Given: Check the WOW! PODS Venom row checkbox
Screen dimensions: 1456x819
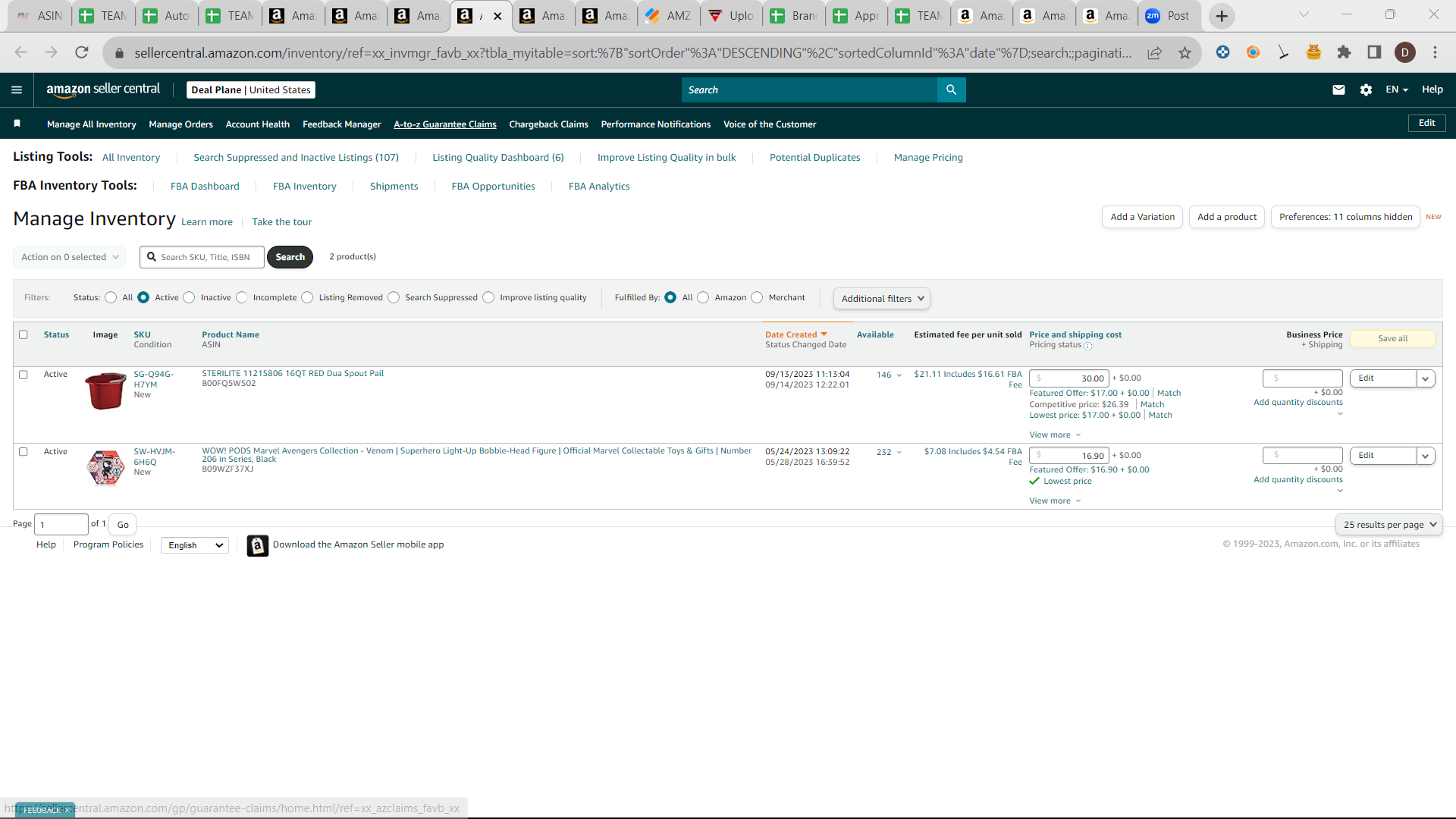Looking at the screenshot, I should coord(24,452).
